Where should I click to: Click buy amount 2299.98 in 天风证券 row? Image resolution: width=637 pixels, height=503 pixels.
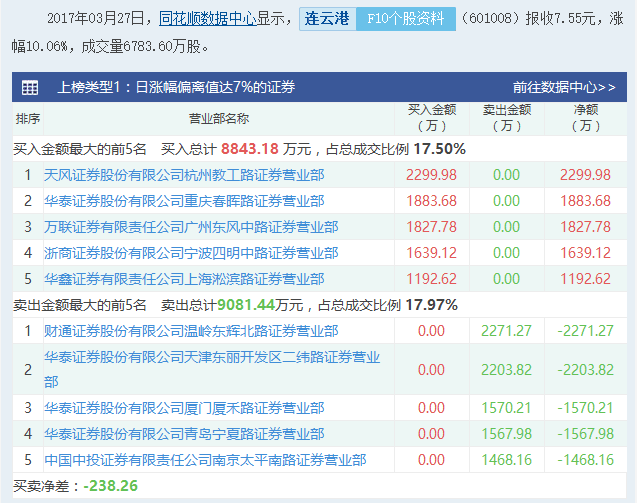(x=431, y=175)
